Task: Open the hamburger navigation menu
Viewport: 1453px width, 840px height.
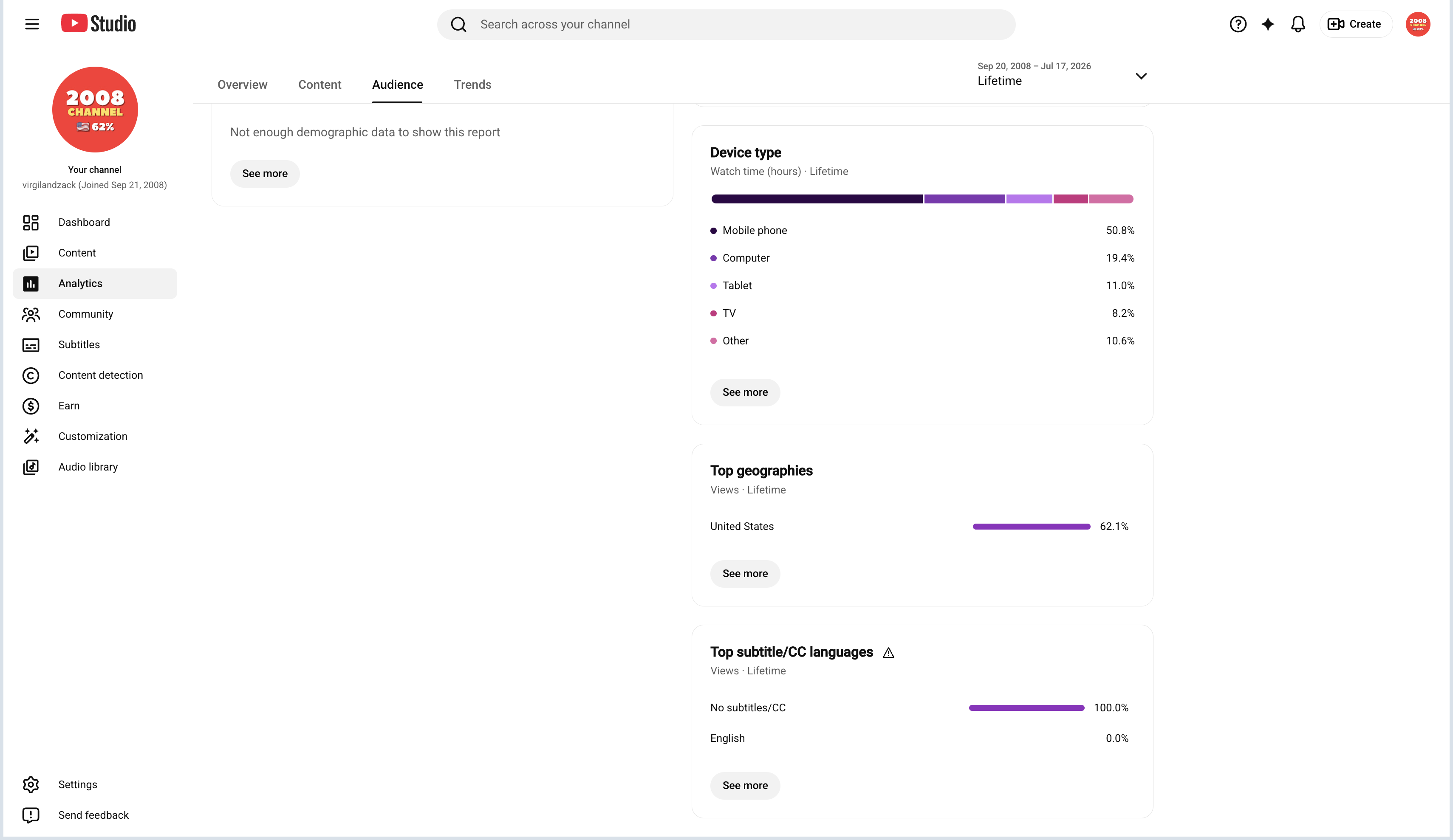Action: (x=32, y=24)
